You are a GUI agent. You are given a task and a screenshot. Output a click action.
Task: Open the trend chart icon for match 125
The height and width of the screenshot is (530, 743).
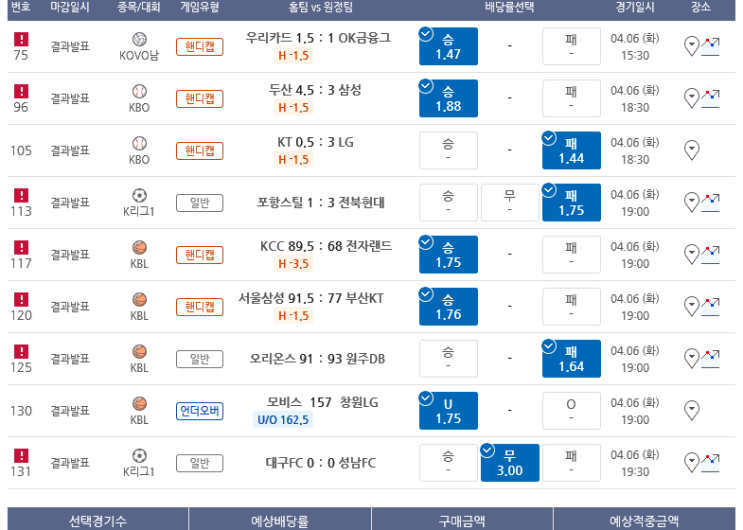(710, 358)
